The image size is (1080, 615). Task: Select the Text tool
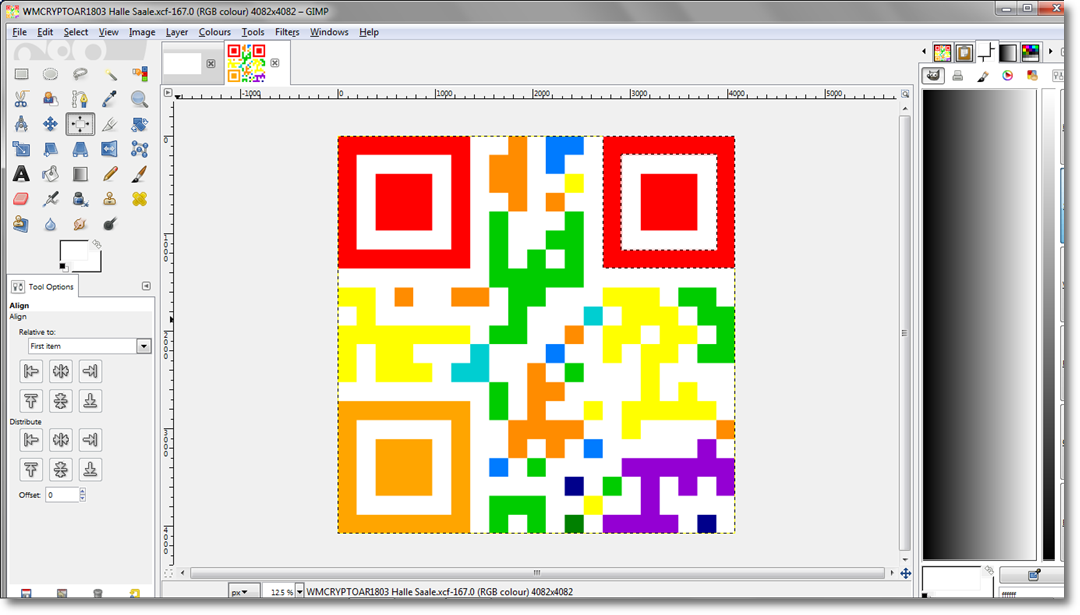pyautogui.click(x=21, y=174)
